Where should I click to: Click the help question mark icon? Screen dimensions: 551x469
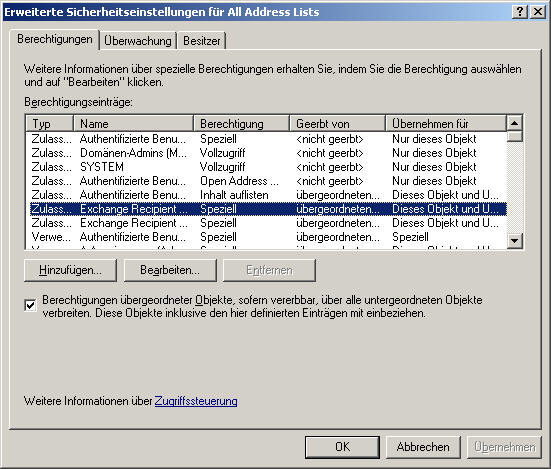[520, 12]
